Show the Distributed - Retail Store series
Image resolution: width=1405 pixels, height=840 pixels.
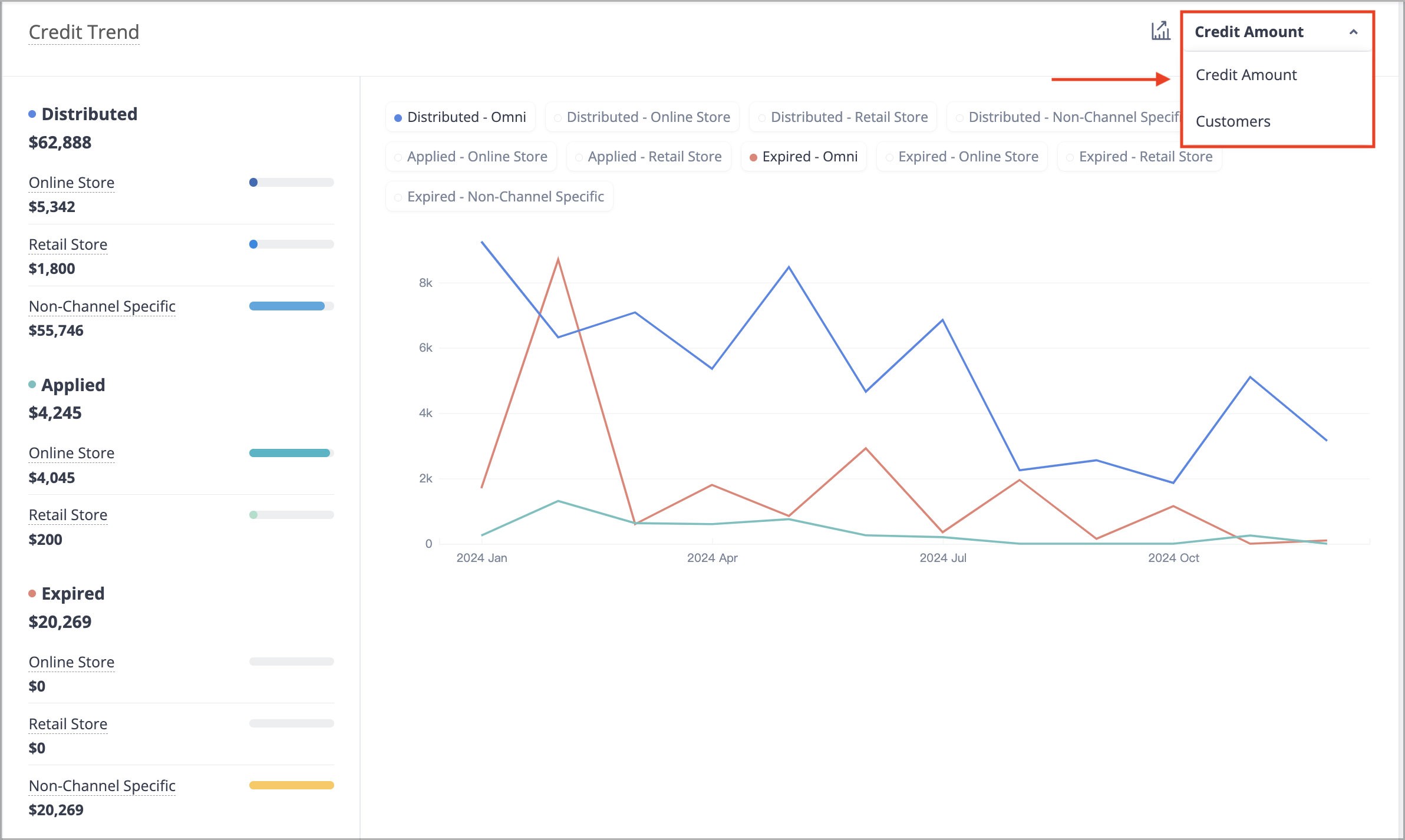tap(843, 117)
